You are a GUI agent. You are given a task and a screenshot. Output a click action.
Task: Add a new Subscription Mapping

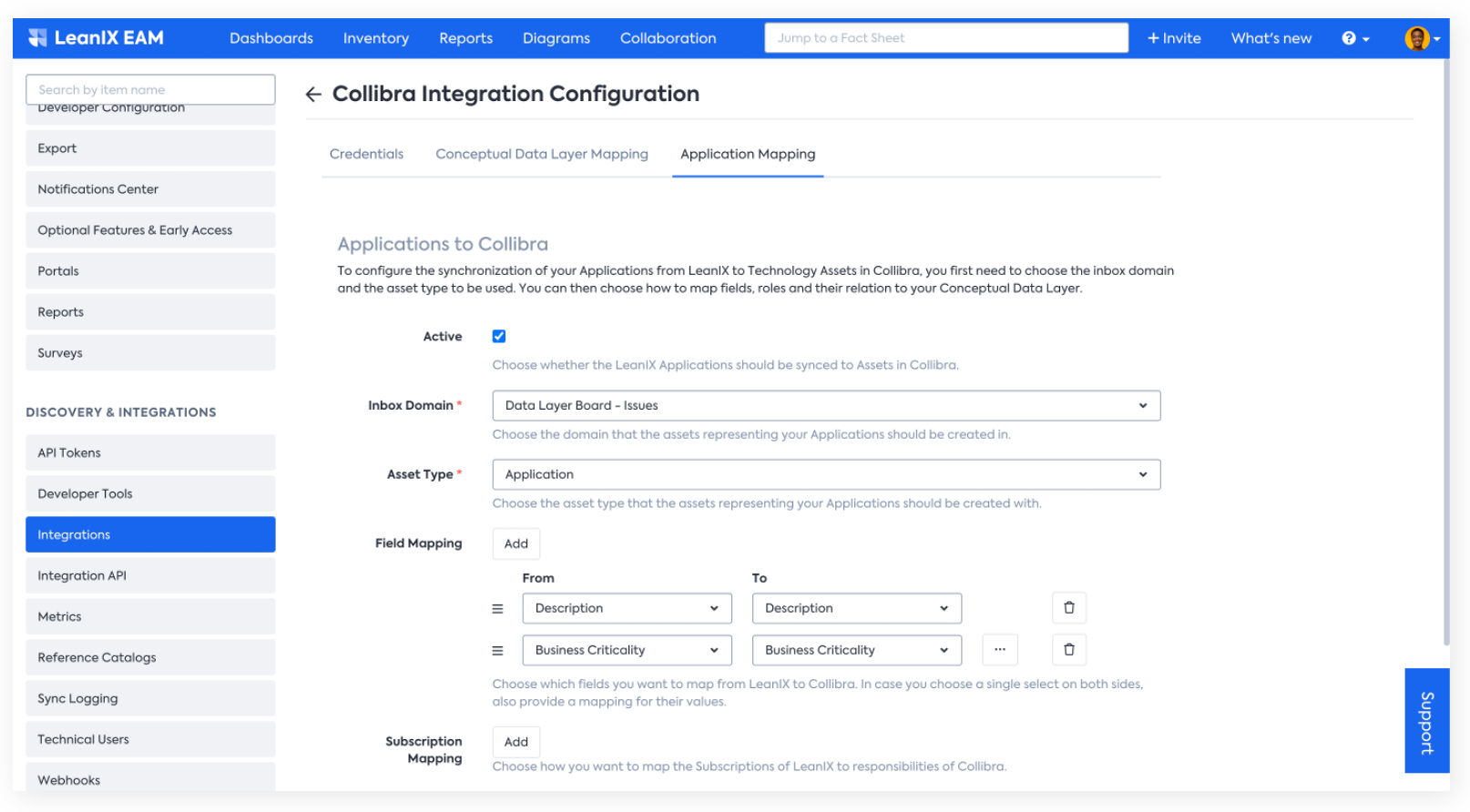click(x=516, y=743)
